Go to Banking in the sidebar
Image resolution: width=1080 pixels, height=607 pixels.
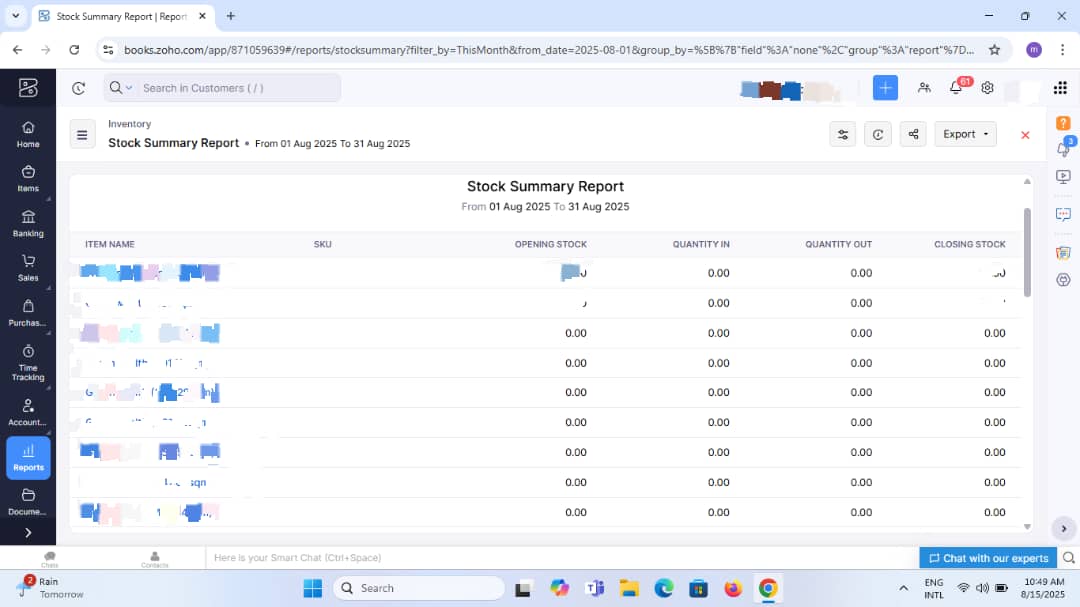28,224
